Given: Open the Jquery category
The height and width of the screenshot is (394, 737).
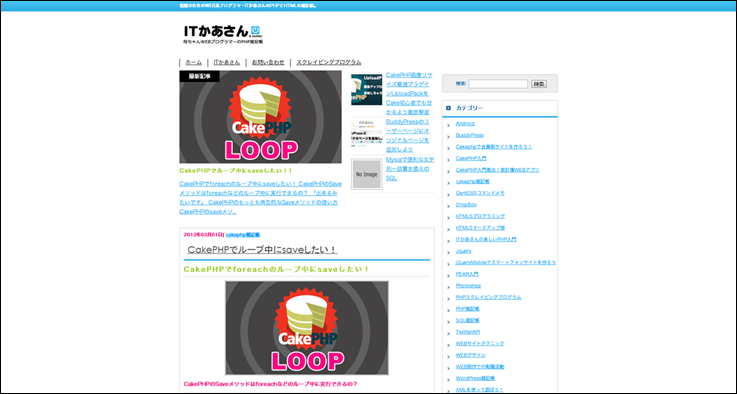Looking at the screenshot, I should (x=463, y=251).
